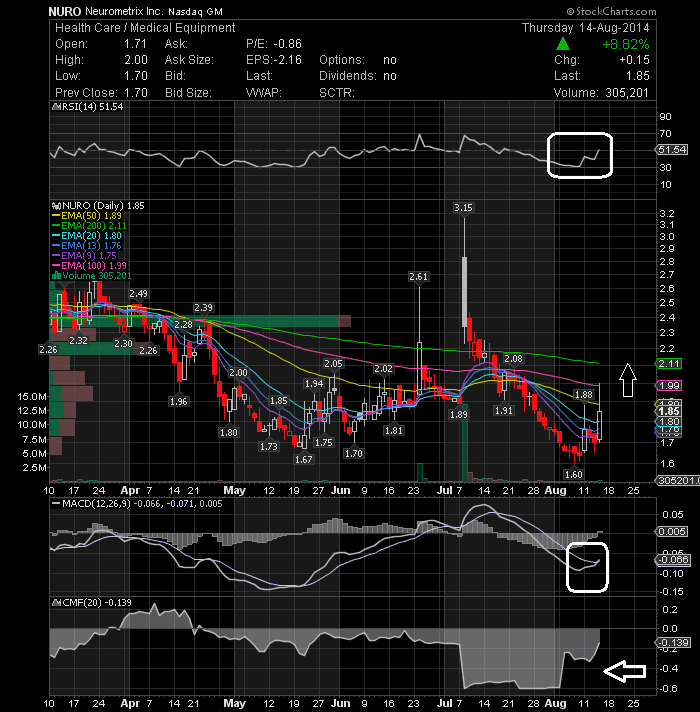
Task: Click the Chg +0.15 value
Action: (x=634, y=60)
